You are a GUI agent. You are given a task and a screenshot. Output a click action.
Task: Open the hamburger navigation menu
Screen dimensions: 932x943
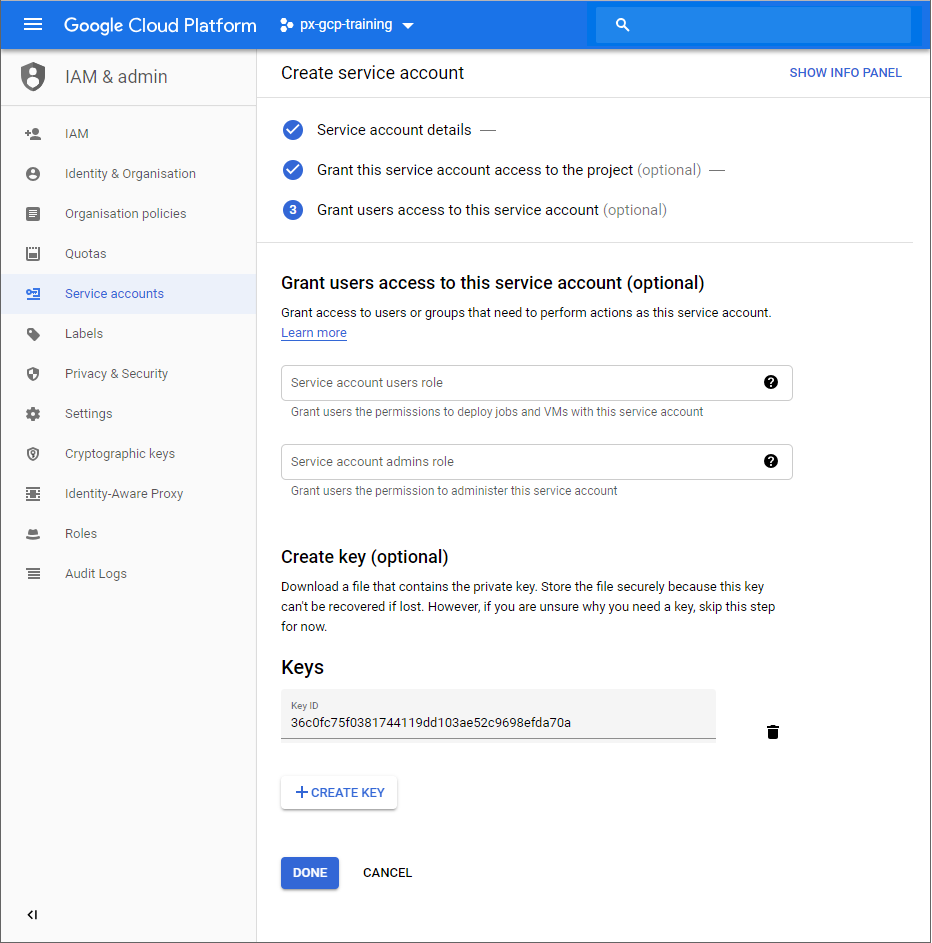(x=33, y=25)
